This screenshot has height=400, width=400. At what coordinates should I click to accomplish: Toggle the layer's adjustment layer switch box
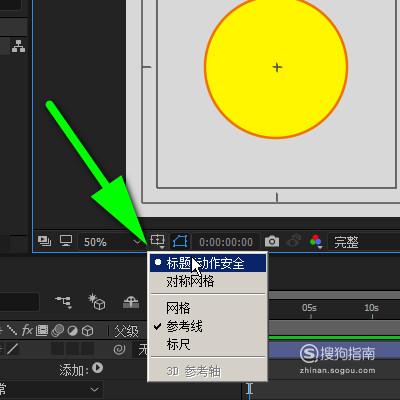click(x=72, y=349)
